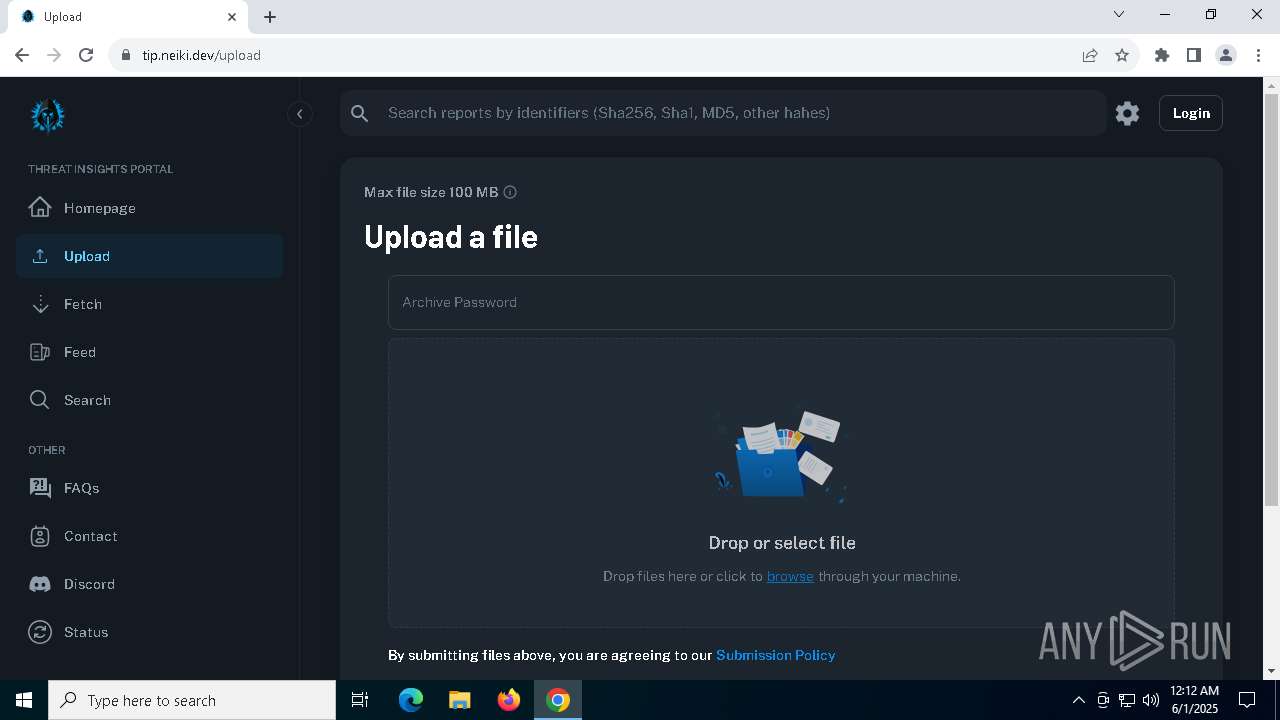This screenshot has width=1280, height=720.
Task: Select Upload in sidebar
Action: 149,256
